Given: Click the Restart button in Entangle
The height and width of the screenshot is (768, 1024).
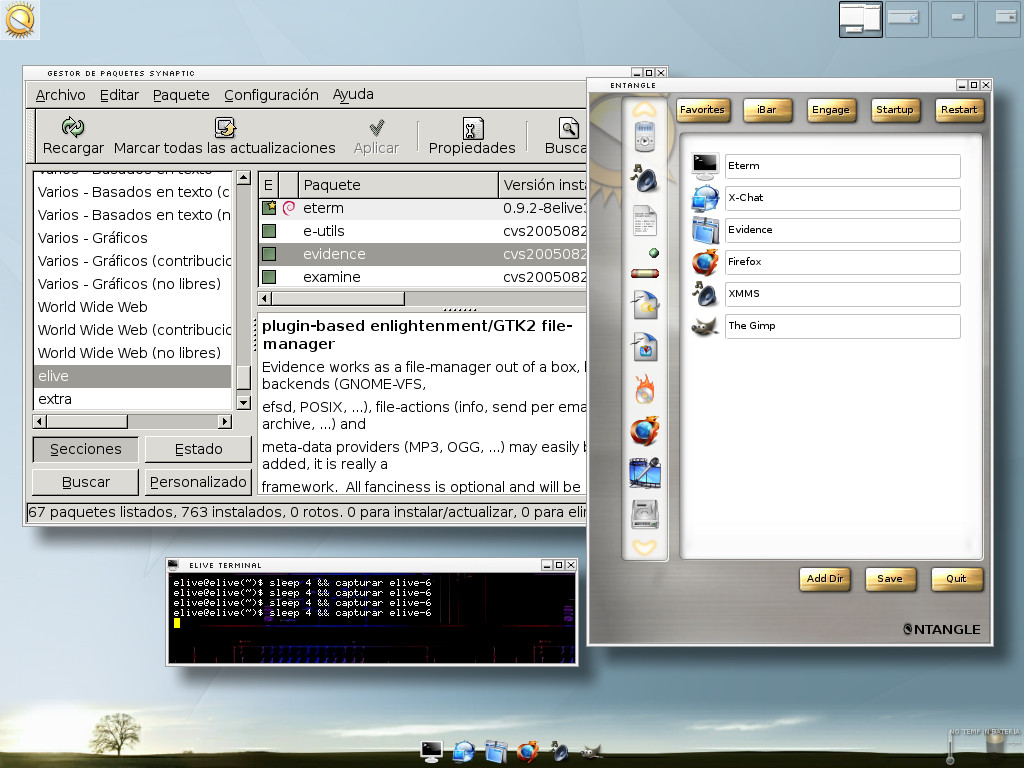Looking at the screenshot, I should tap(959, 110).
